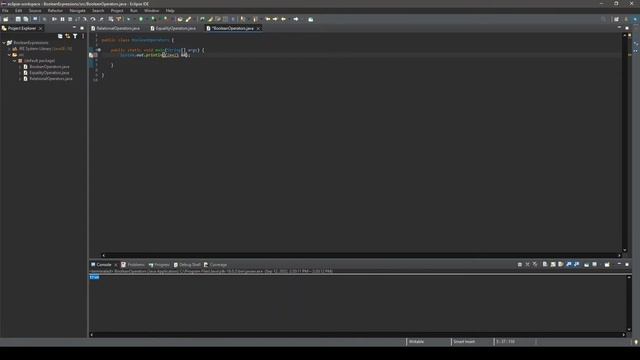Click the editor horizontal scrollbar
The height and width of the screenshot is (360, 640).
pyautogui.click(x=361, y=255)
